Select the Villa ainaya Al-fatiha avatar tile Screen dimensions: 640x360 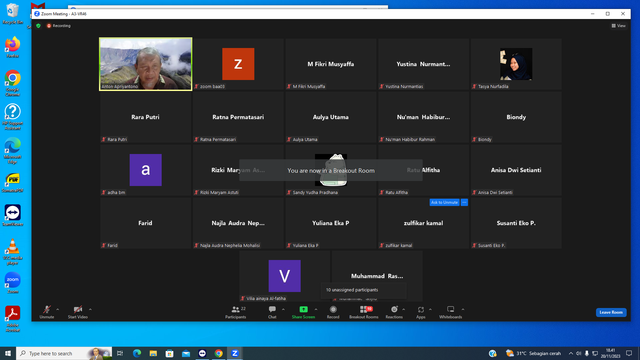click(x=284, y=276)
